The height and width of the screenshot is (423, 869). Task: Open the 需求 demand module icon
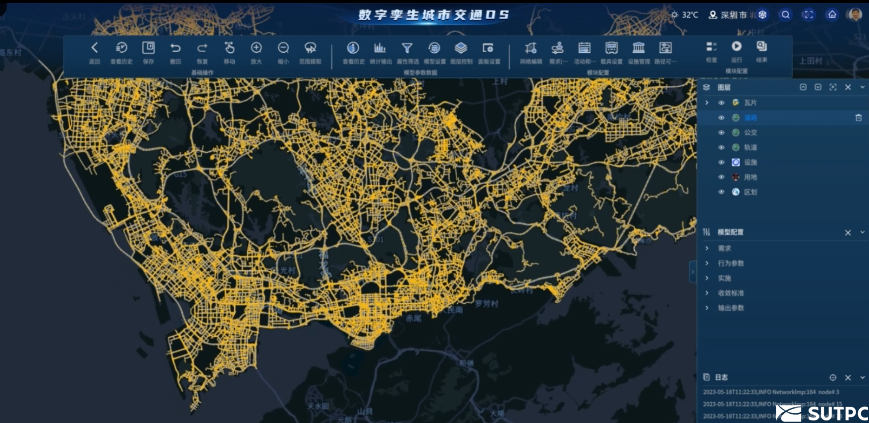[x=558, y=48]
